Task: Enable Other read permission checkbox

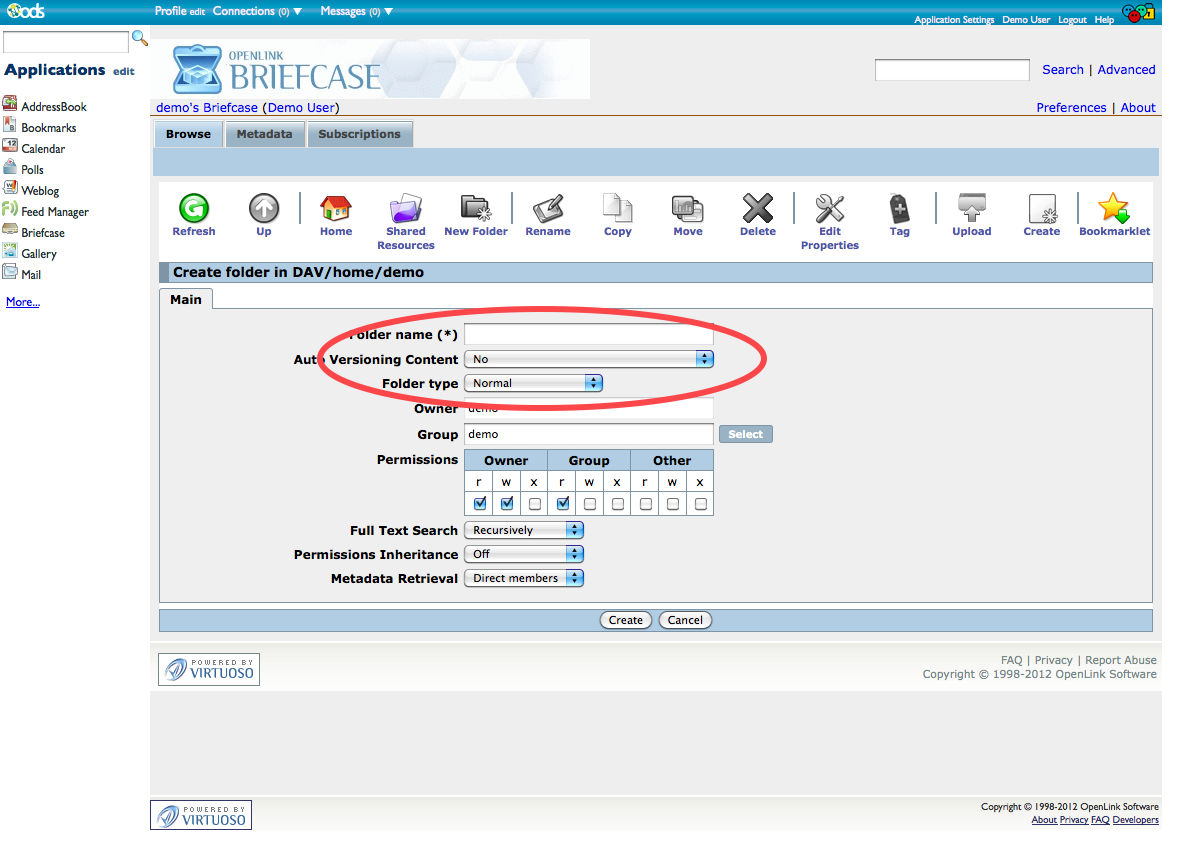Action: tap(646, 503)
